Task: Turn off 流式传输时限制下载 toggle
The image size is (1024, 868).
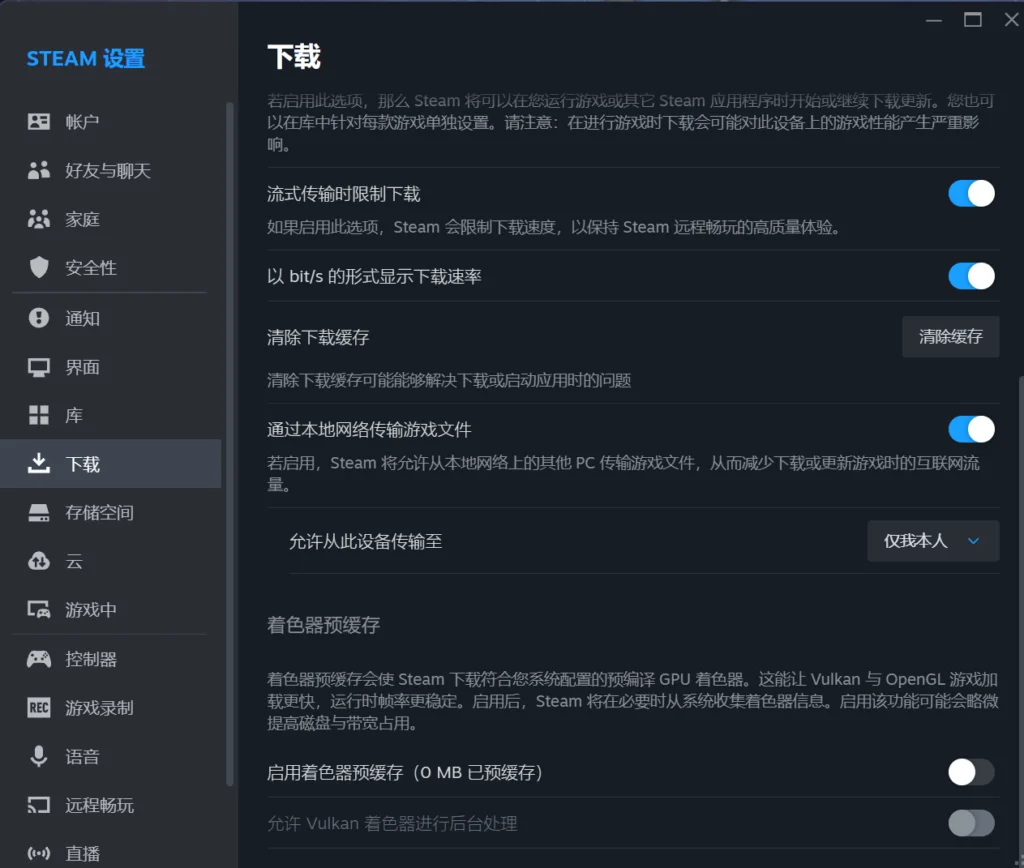Action: pyautogui.click(x=971, y=193)
